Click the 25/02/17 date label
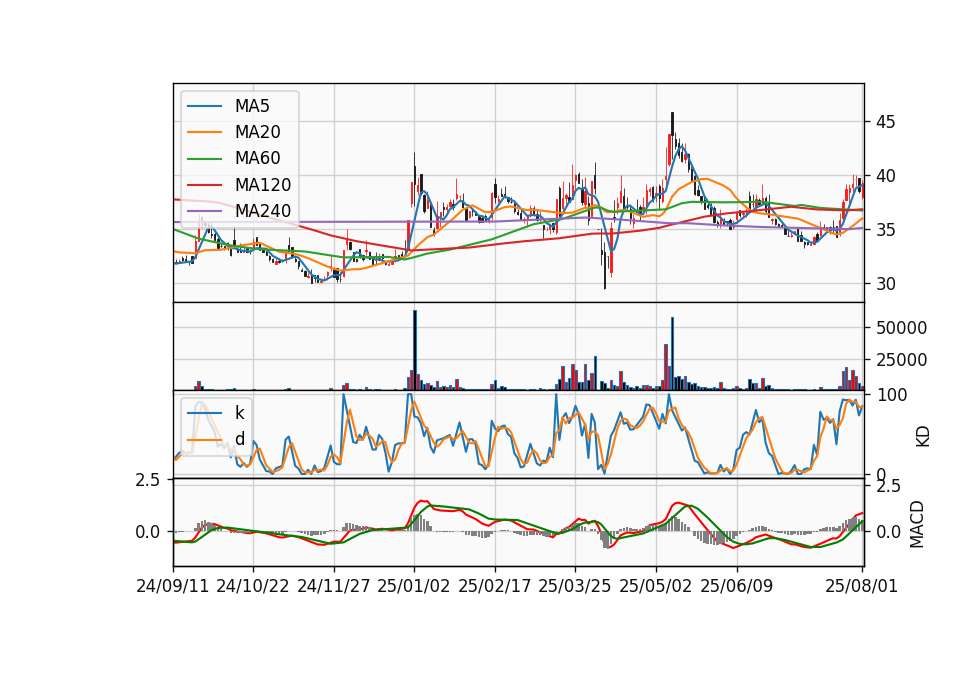Screen dimensions: 960x690 (x=495, y=586)
